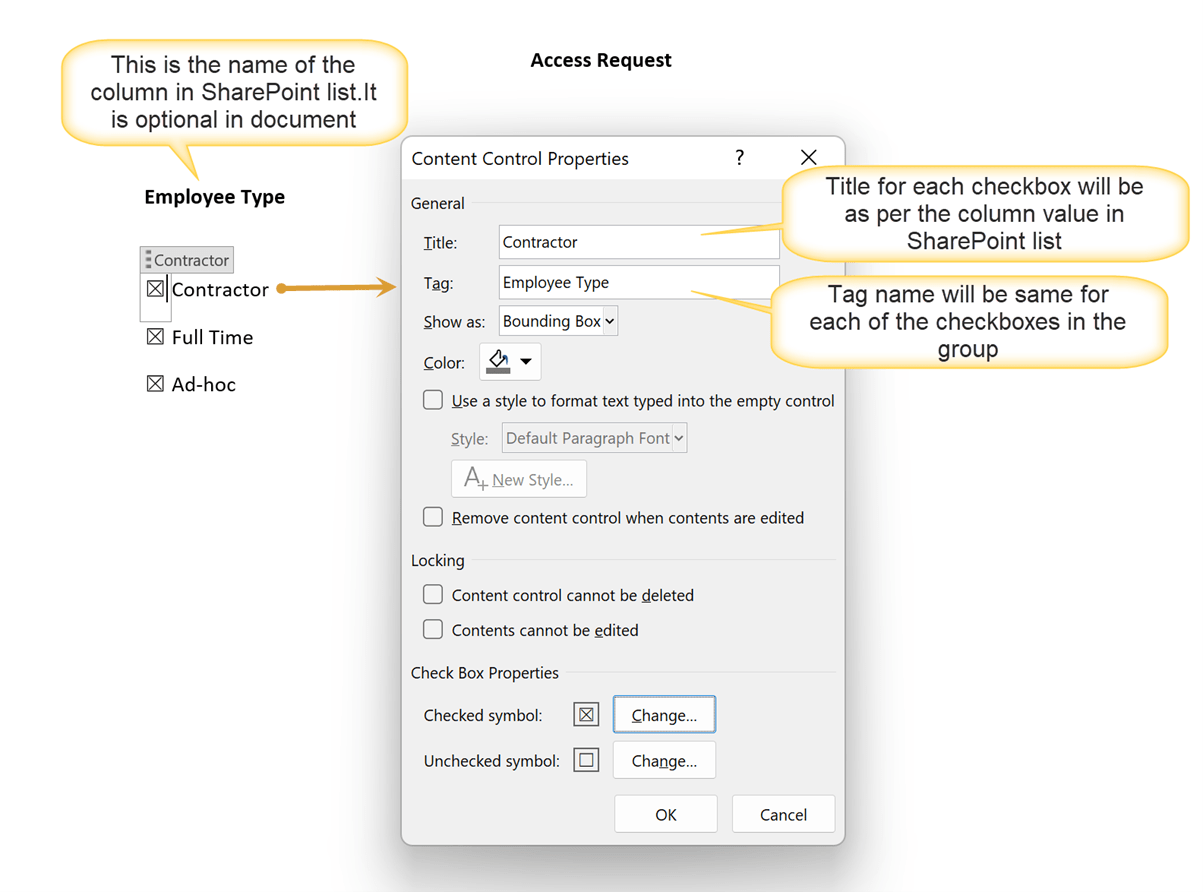Click the Full Time checkbox symbol
This screenshot has width=1203, height=892.
coord(155,337)
